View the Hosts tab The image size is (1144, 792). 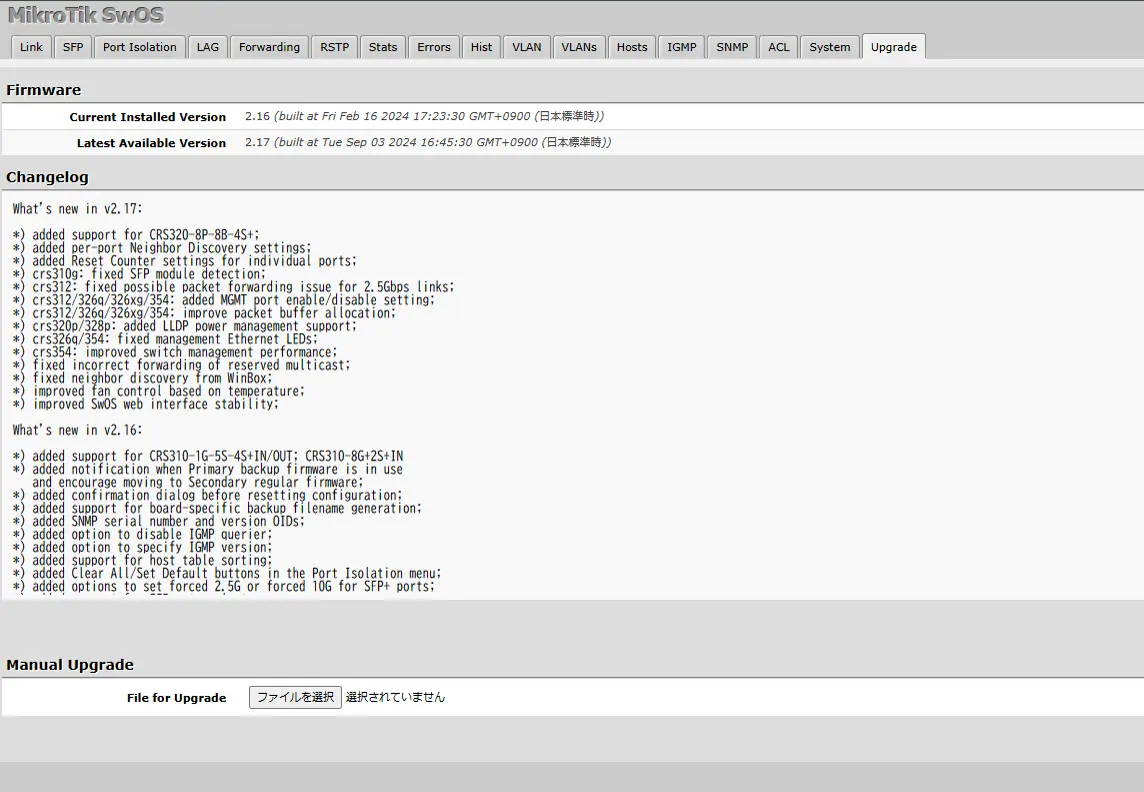point(632,47)
